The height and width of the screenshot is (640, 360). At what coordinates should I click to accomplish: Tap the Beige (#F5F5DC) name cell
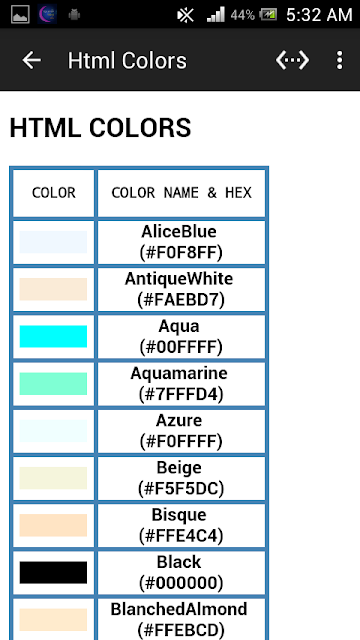tap(181, 478)
